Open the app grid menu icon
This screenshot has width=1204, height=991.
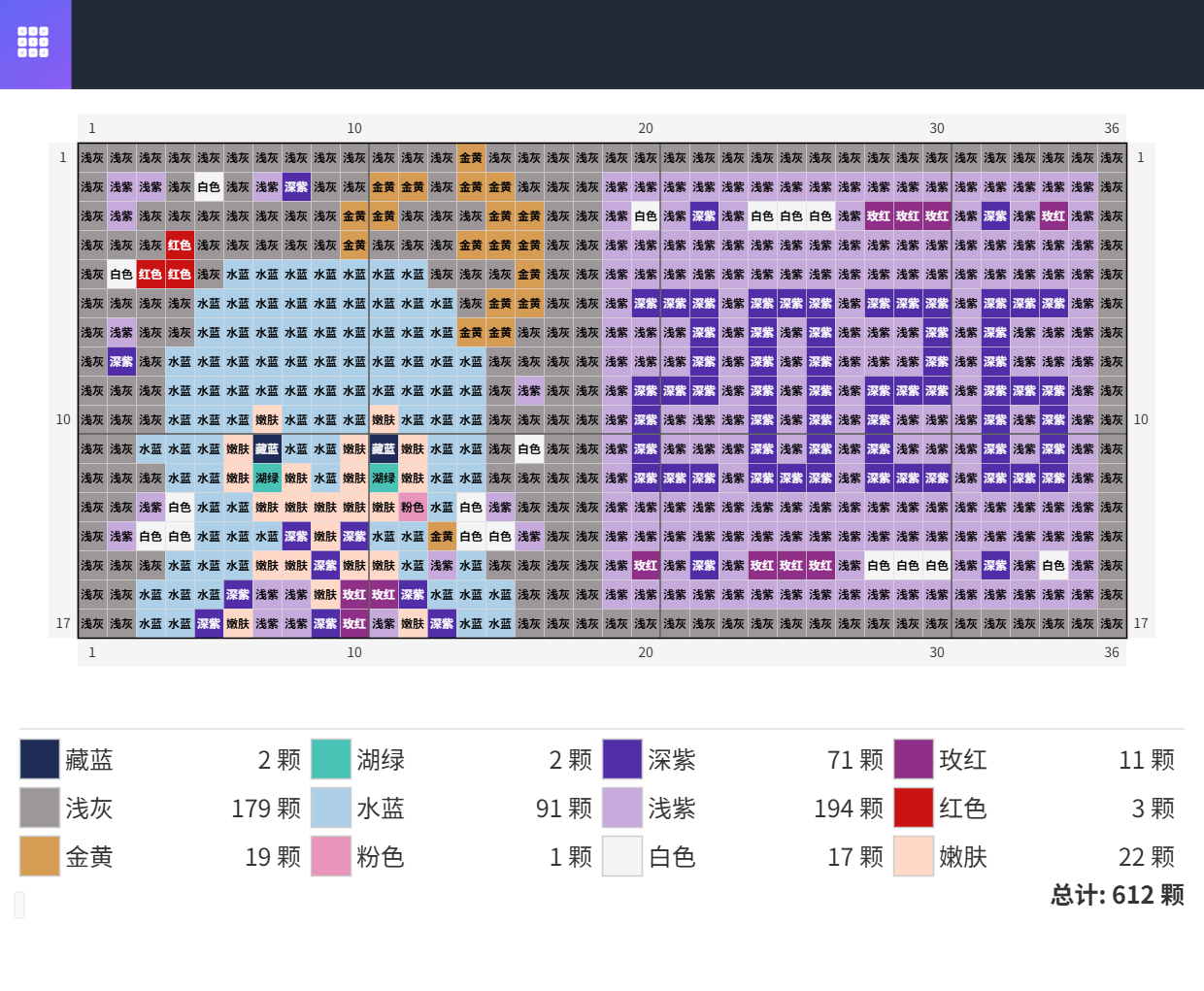point(33,42)
